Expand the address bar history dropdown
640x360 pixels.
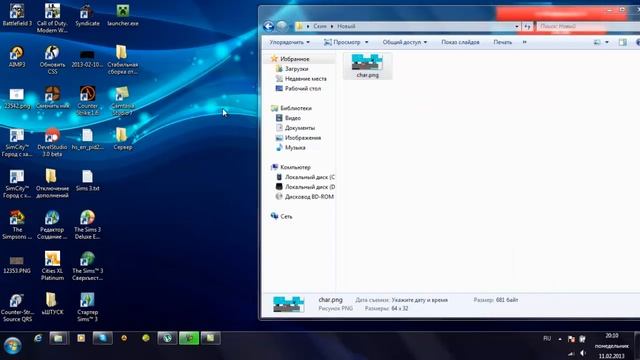click(517, 27)
